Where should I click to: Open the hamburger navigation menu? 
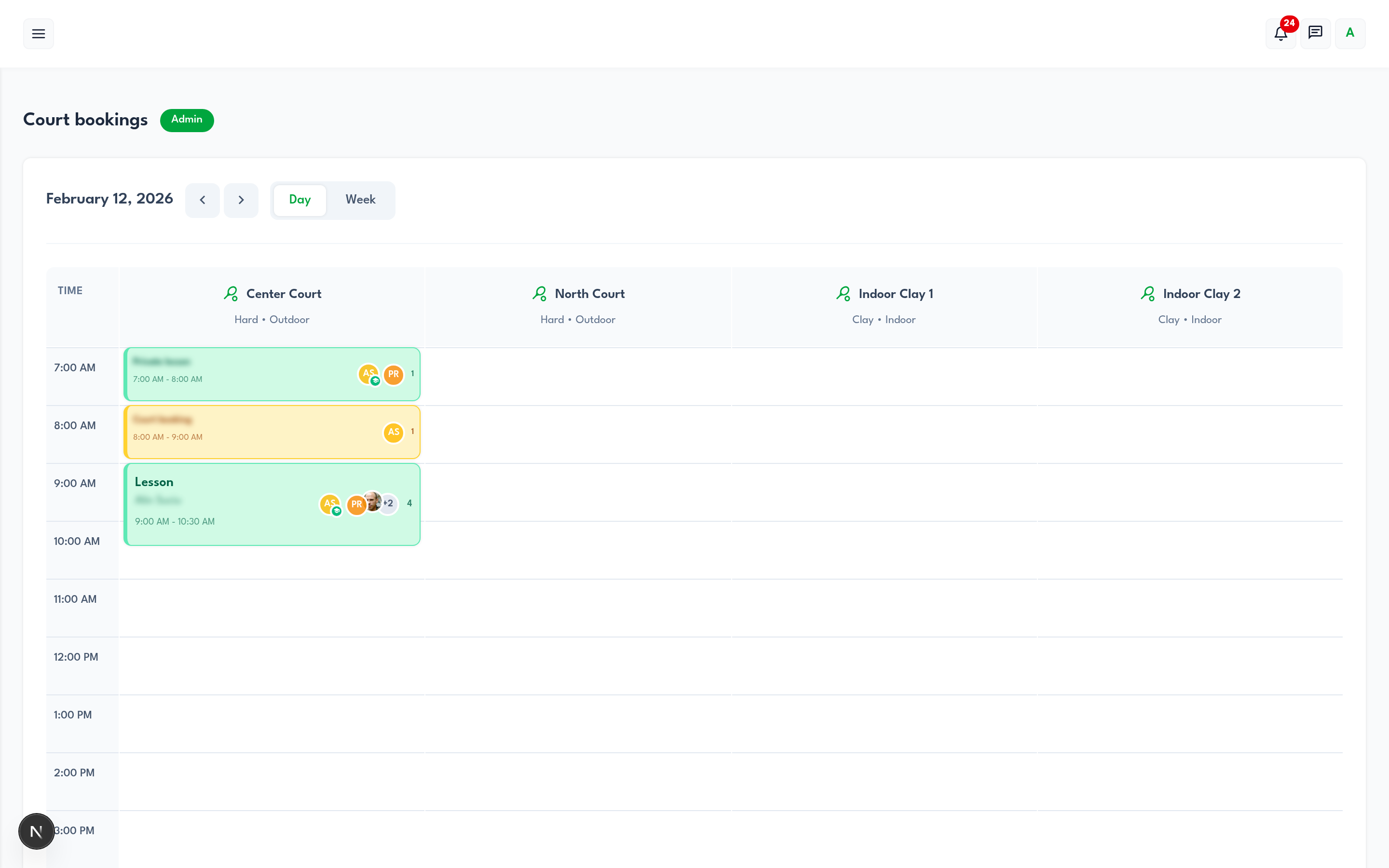coord(38,33)
